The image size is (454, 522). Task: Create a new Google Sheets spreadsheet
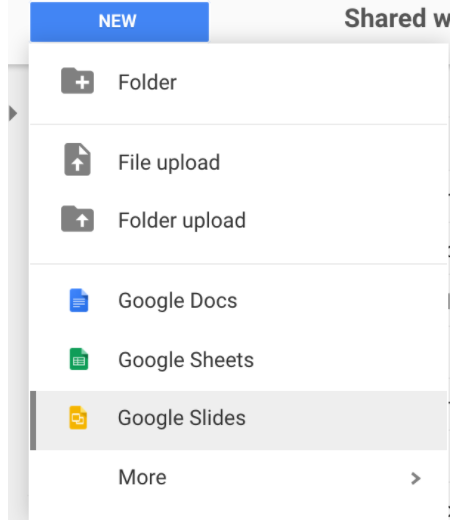(x=238, y=360)
